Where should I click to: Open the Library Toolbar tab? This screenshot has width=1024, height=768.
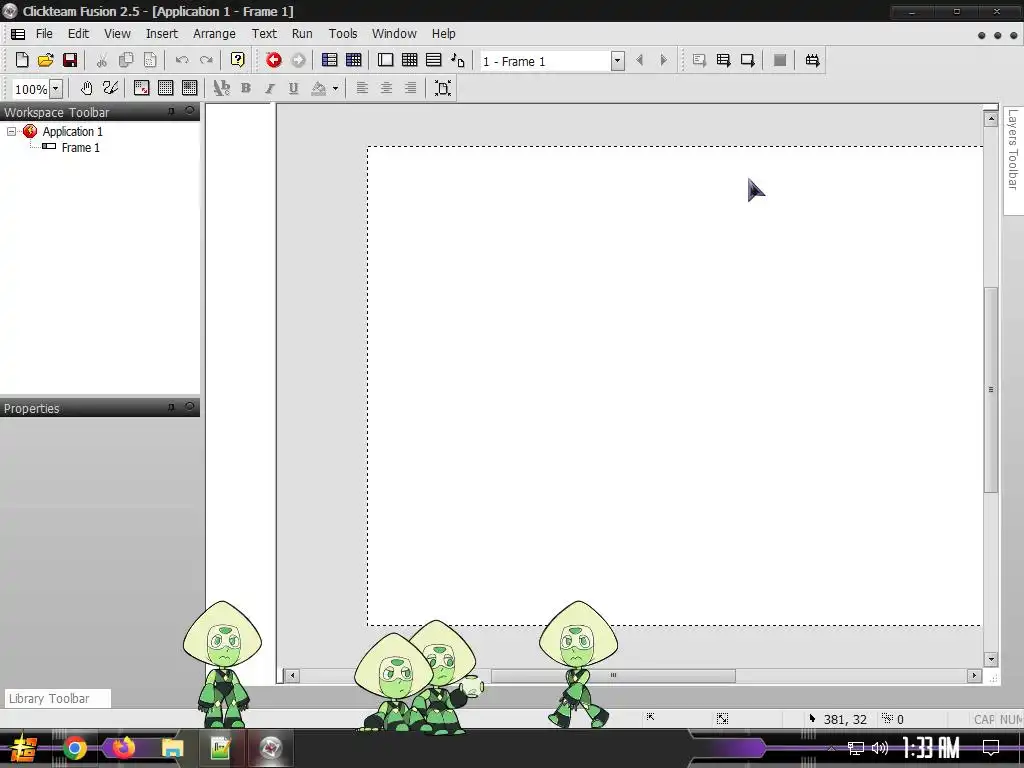(x=57, y=698)
